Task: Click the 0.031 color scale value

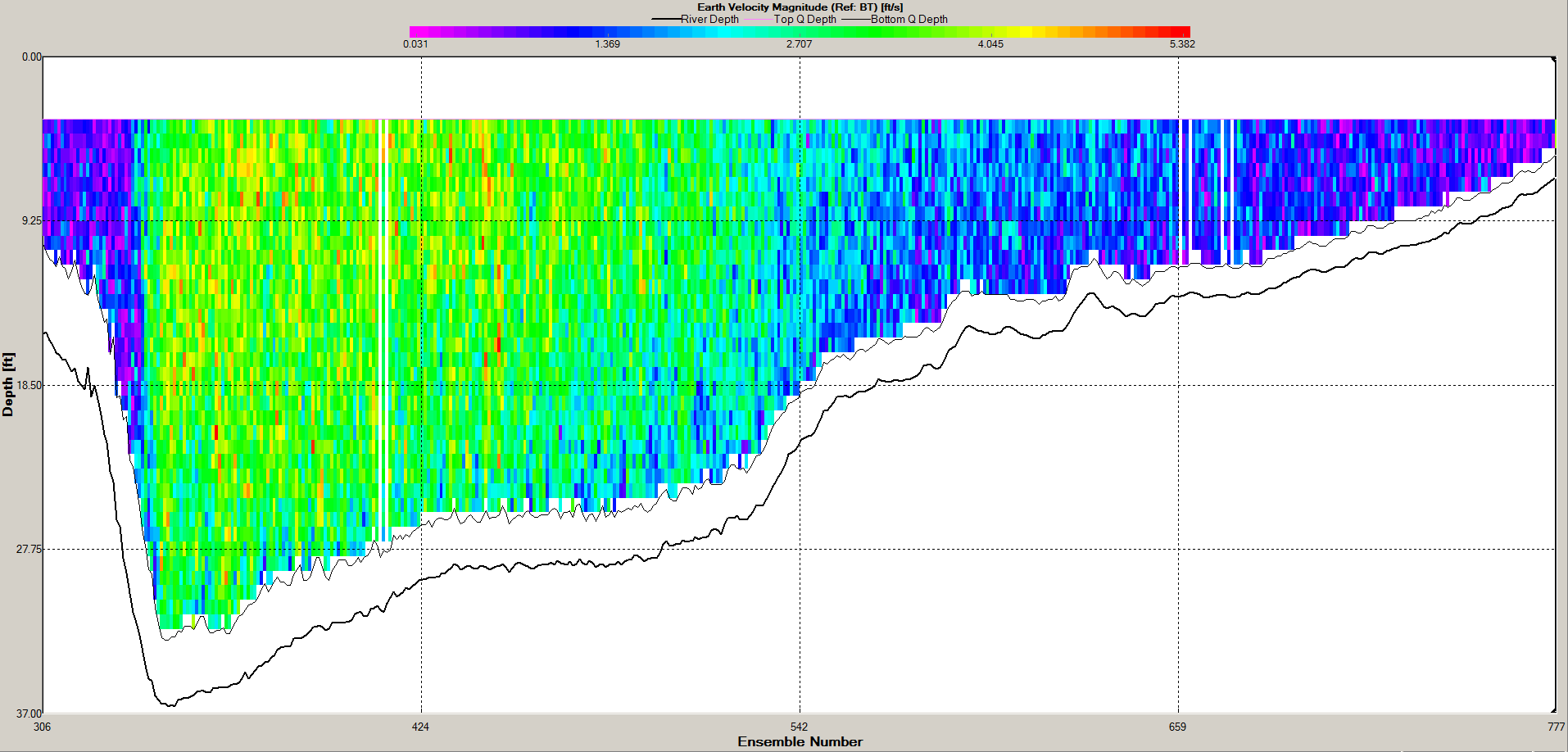Action: click(x=415, y=44)
